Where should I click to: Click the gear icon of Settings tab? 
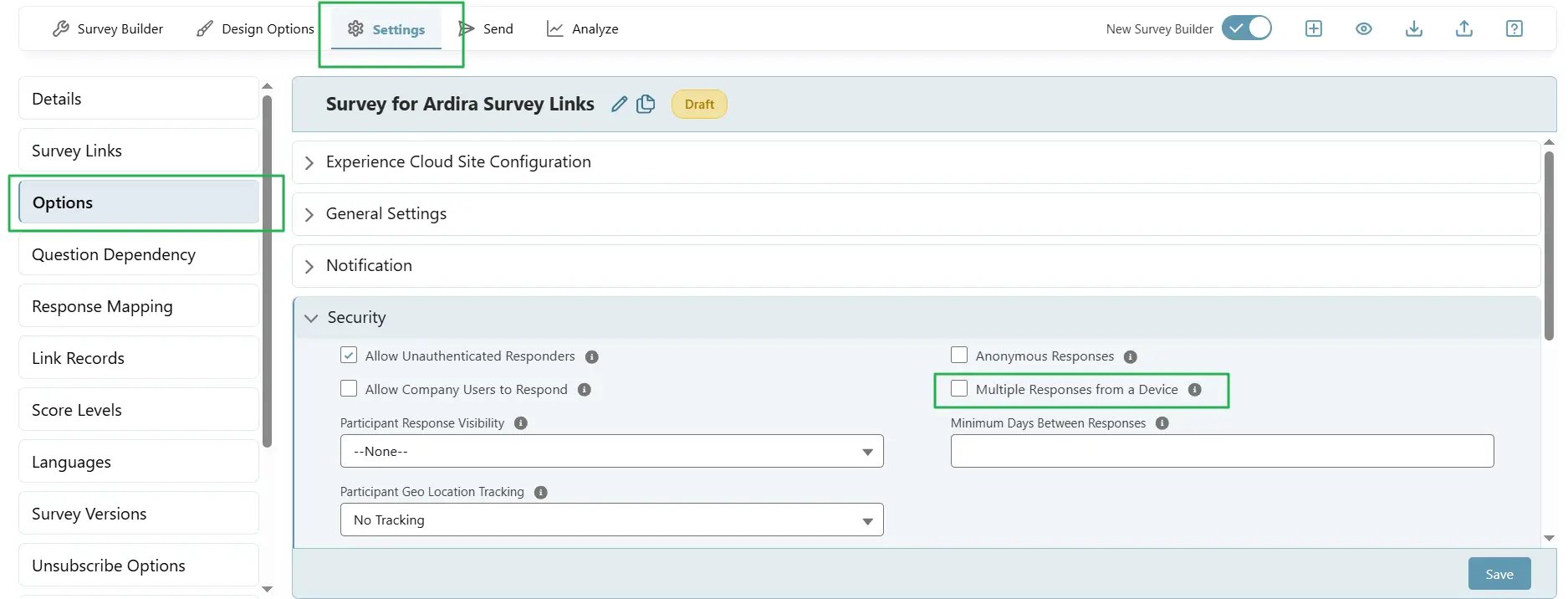(x=355, y=28)
